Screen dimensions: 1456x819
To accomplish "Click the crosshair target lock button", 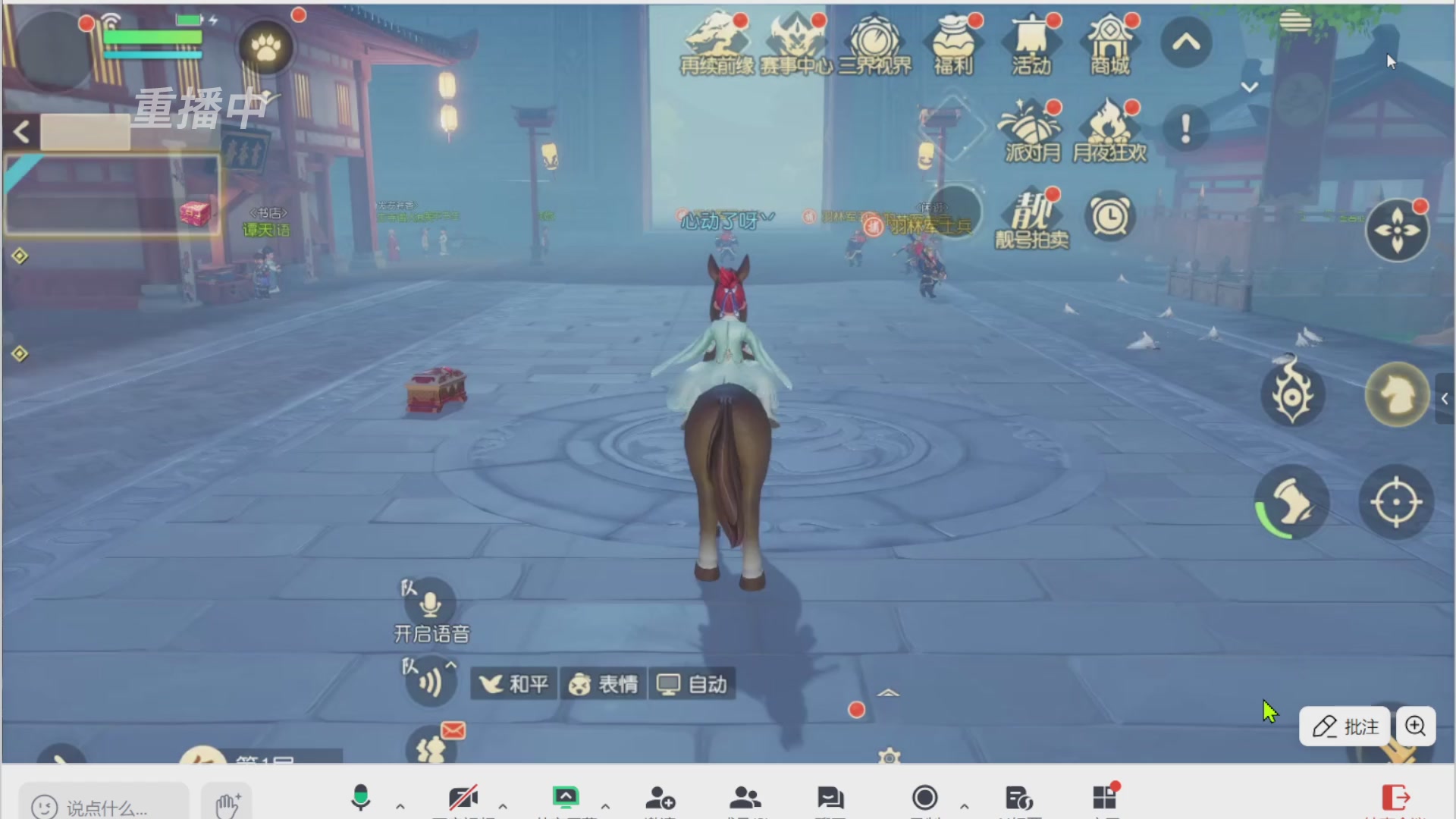I will click(1395, 502).
